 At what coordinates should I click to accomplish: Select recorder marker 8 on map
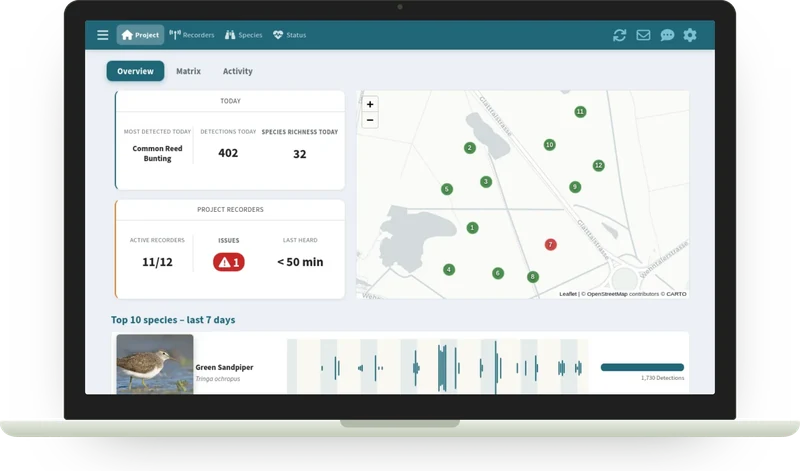click(x=533, y=277)
